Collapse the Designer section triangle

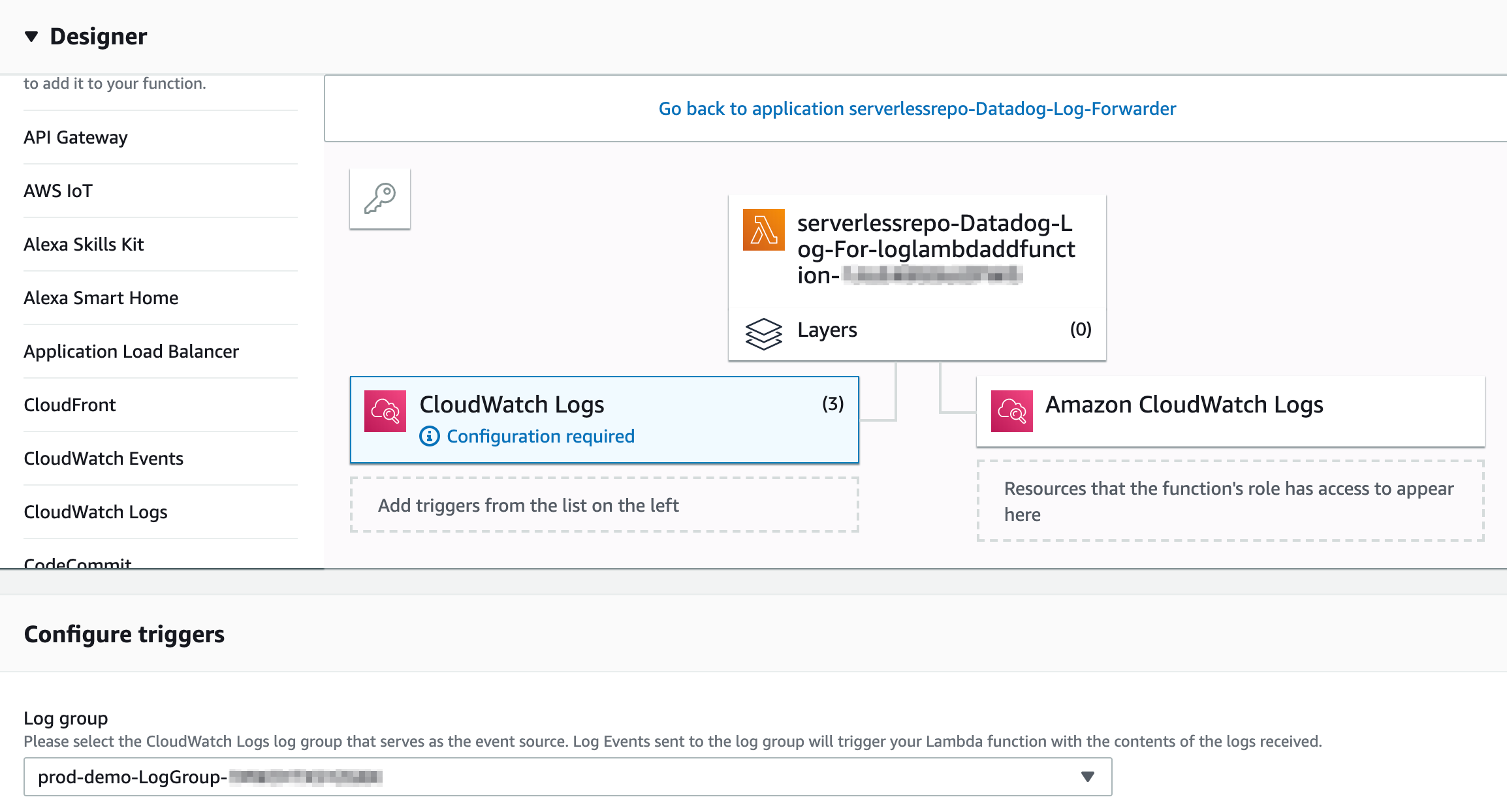[x=31, y=37]
